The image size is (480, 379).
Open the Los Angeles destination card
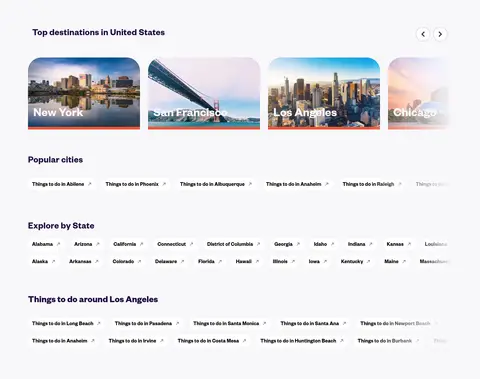(x=324, y=93)
